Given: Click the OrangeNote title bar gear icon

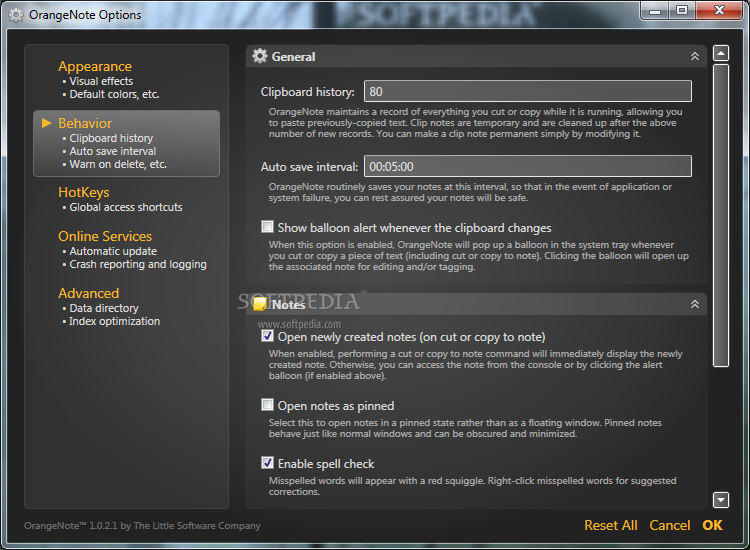Looking at the screenshot, I should (16, 15).
